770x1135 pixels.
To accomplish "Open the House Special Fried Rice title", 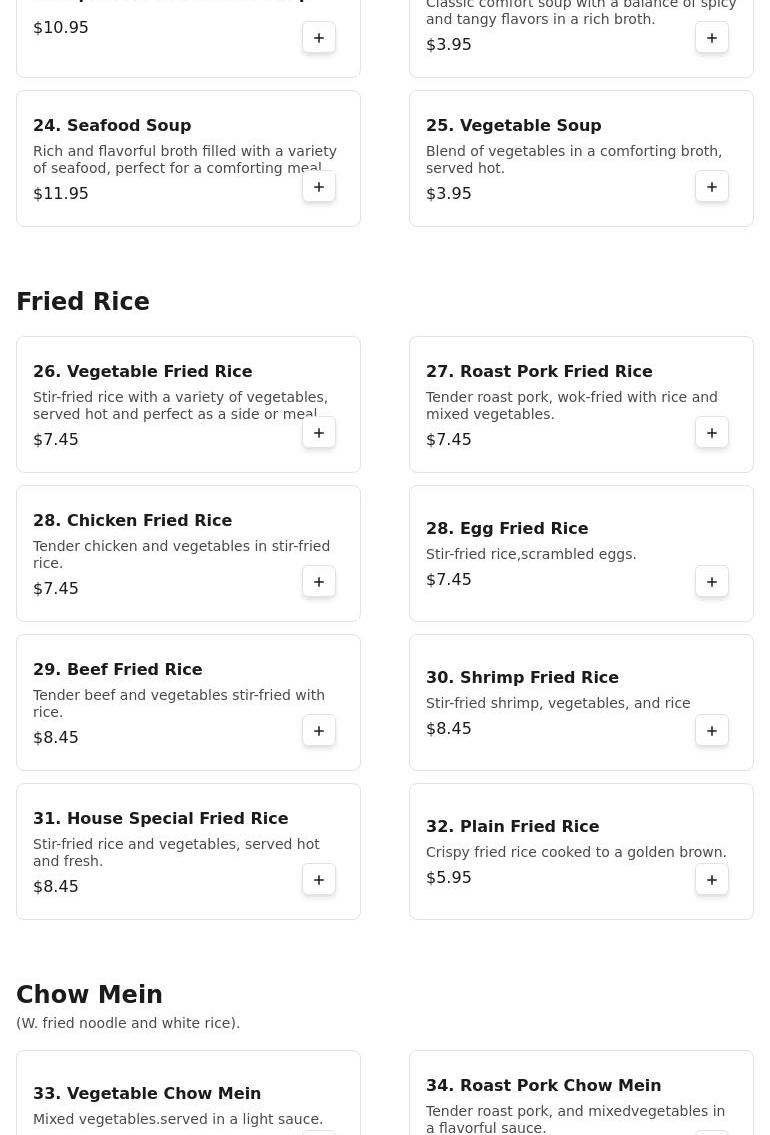I will pos(161,818).
